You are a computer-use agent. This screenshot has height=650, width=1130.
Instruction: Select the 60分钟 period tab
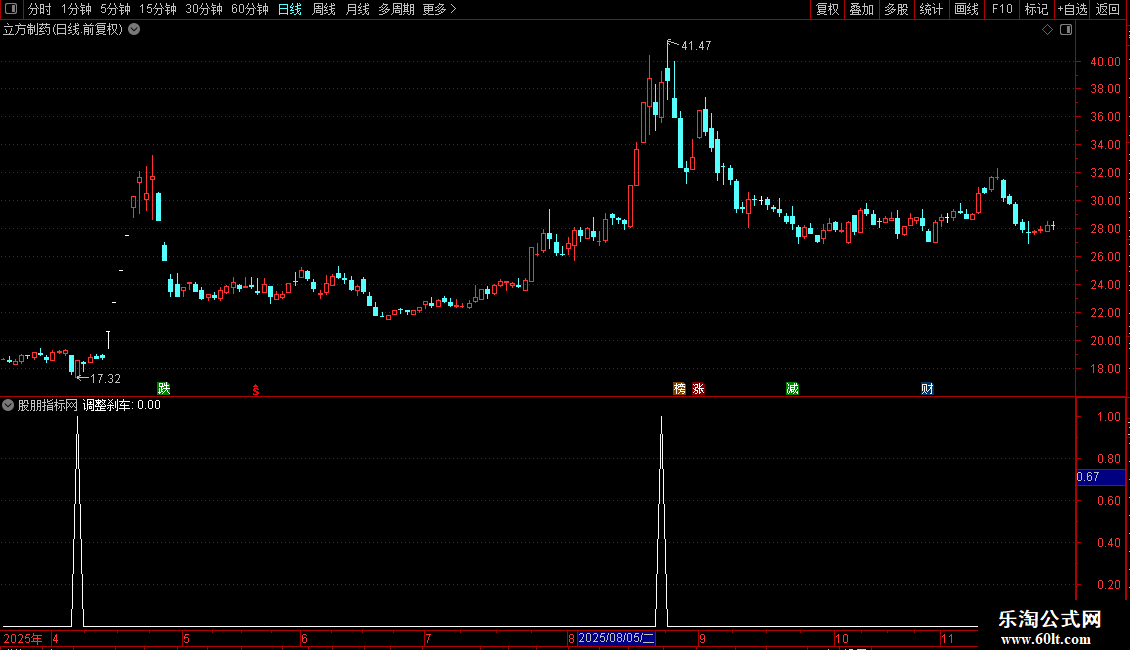click(x=249, y=9)
